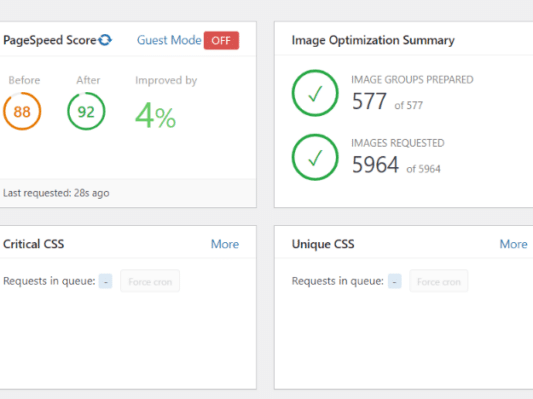Open More link for Unique CSS
533x399 pixels.
(x=513, y=244)
